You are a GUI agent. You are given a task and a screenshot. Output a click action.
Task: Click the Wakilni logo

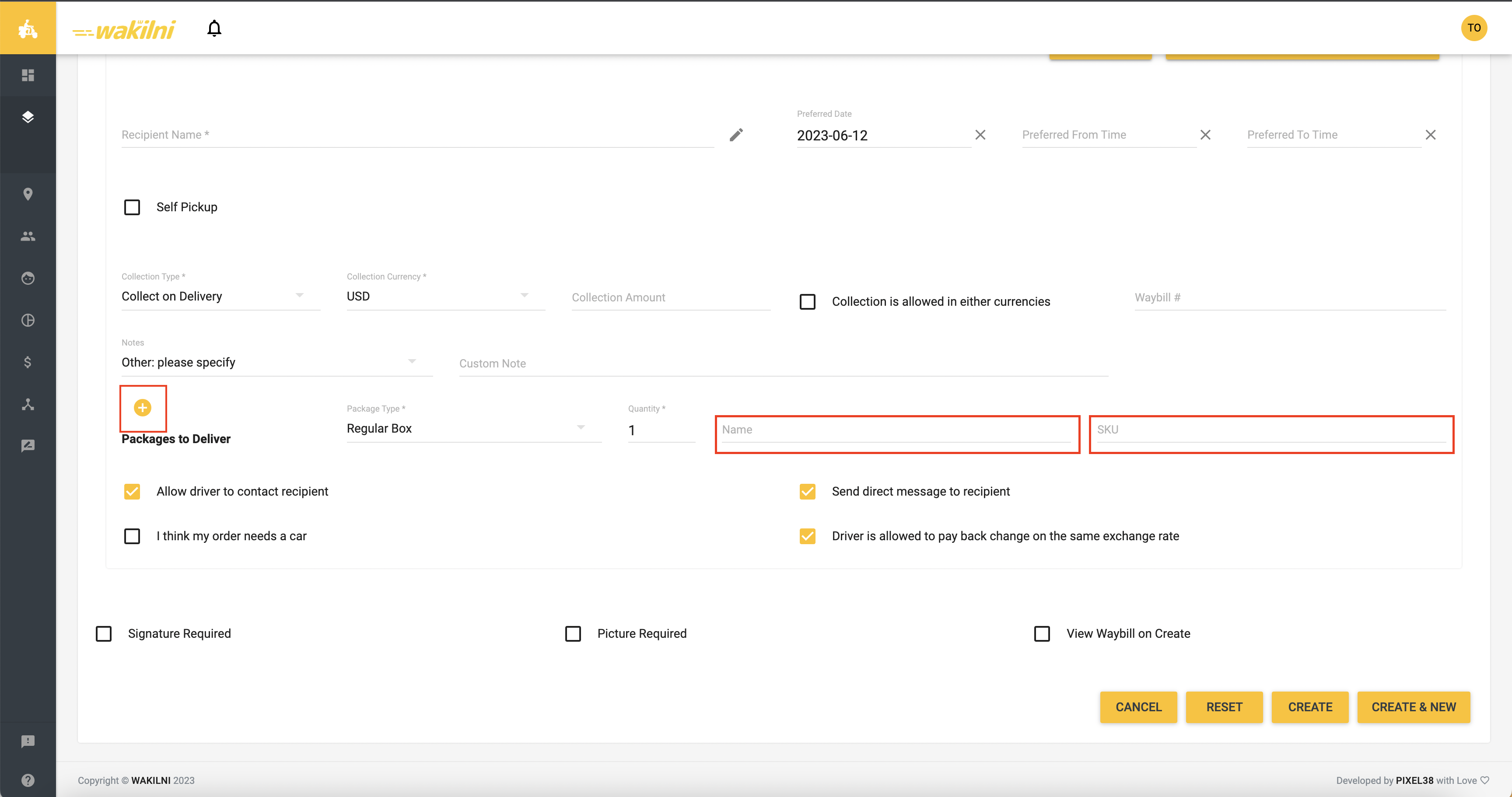pos(124,29)
